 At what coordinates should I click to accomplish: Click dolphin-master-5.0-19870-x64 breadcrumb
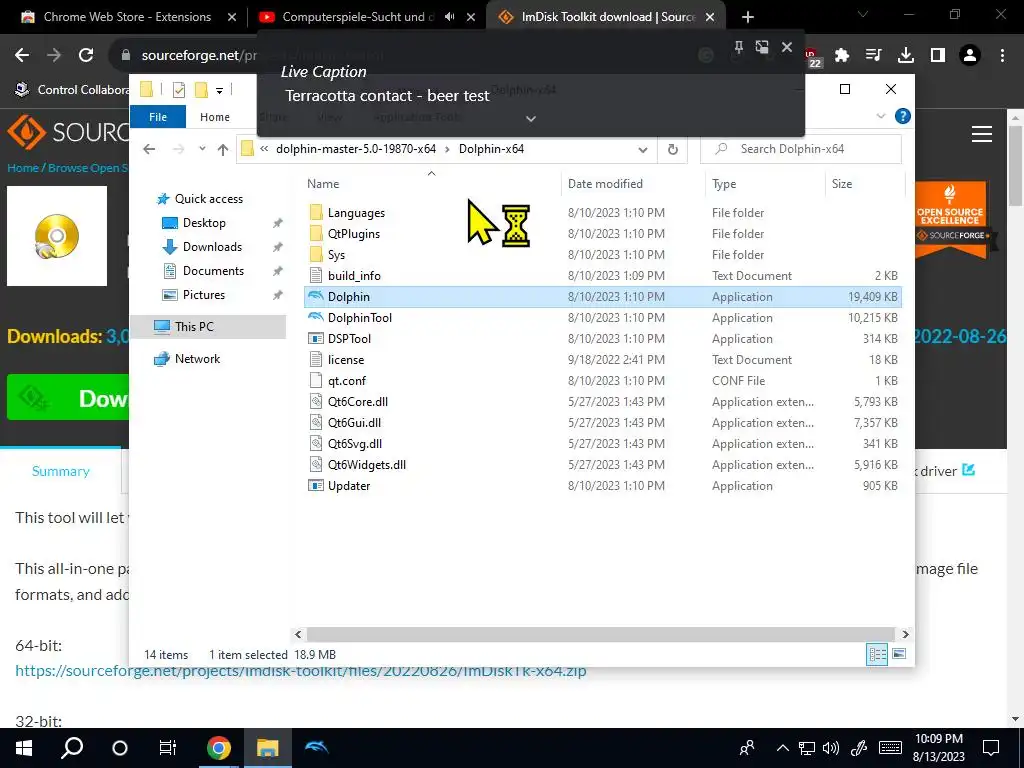356,149
